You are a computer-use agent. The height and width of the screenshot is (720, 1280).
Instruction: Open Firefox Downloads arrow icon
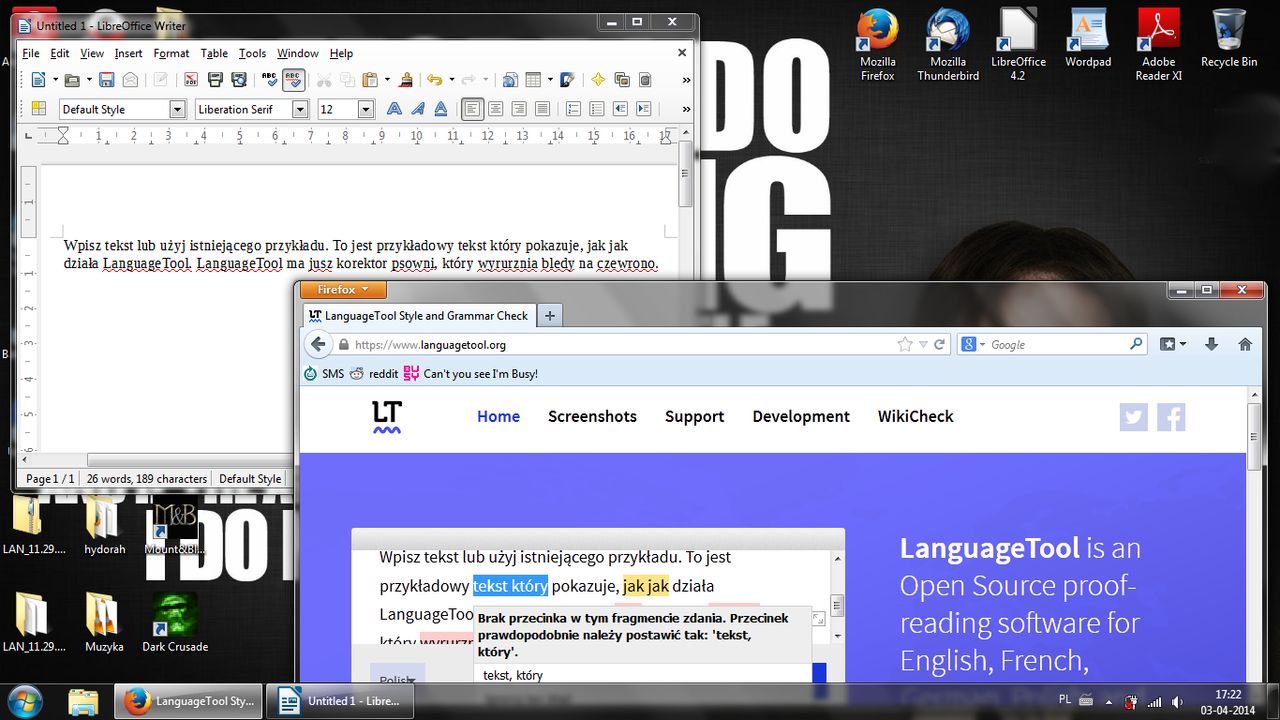(1212, 344)
